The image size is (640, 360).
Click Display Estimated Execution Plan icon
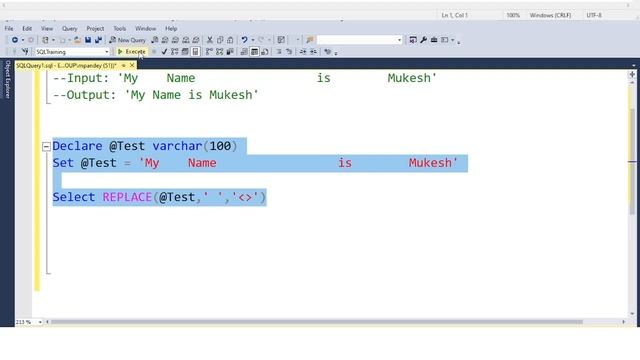174,52
